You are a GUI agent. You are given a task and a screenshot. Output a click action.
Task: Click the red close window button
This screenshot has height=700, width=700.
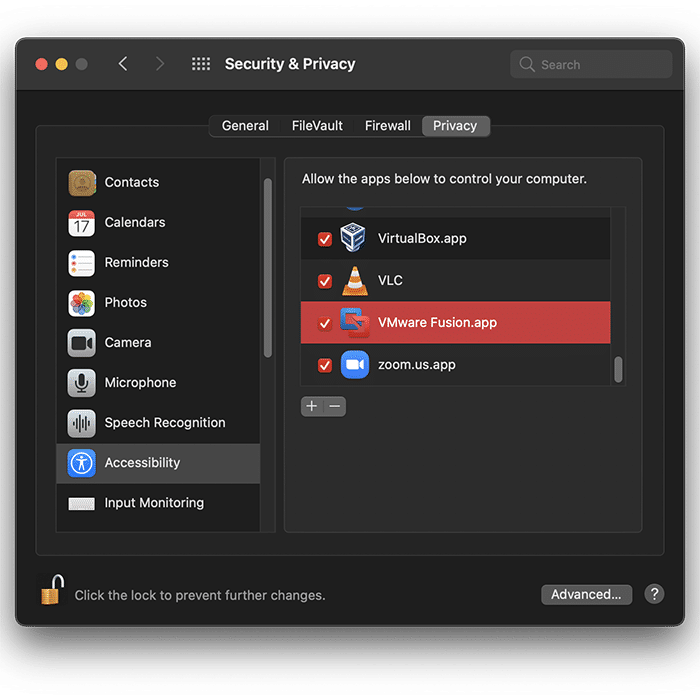coord(42,64)
